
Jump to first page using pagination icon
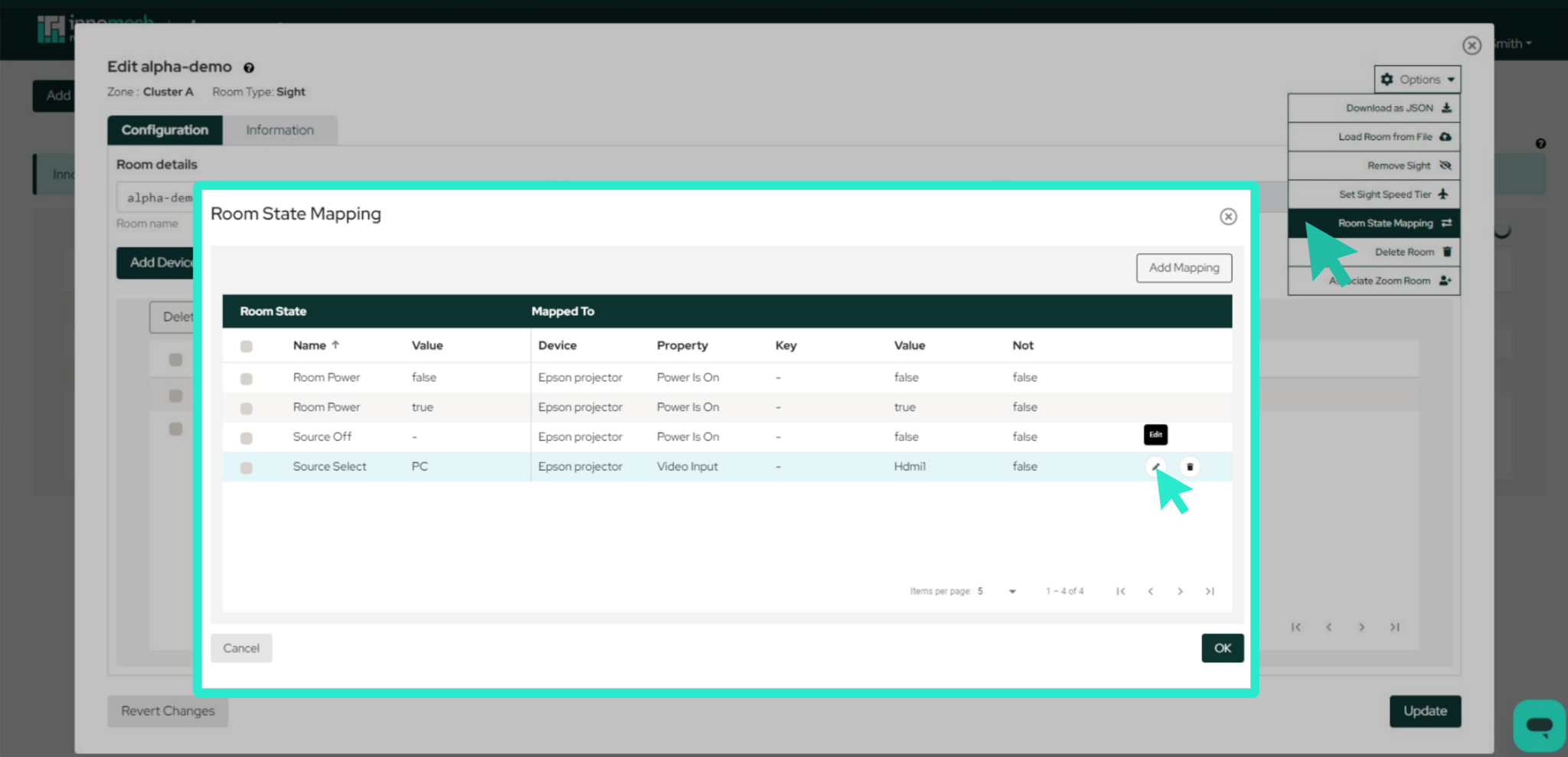1120,591
